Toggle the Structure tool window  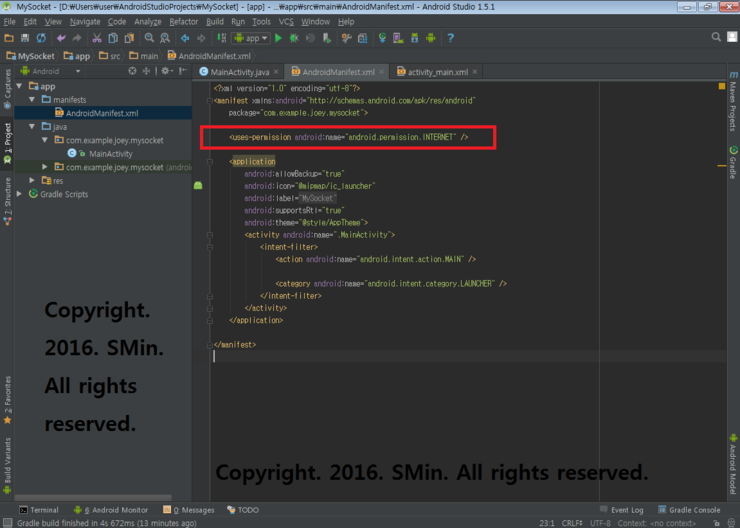[7, 201]
